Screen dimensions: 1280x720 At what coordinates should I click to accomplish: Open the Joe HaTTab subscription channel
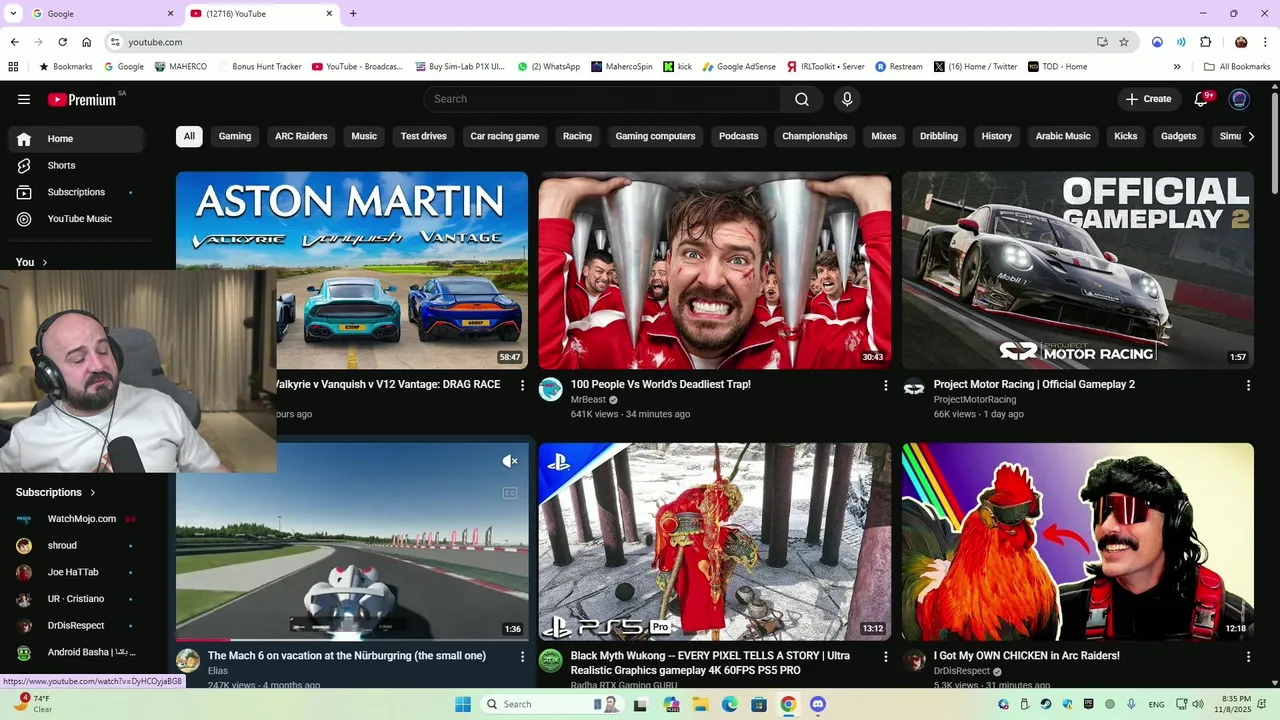point(76,572)
